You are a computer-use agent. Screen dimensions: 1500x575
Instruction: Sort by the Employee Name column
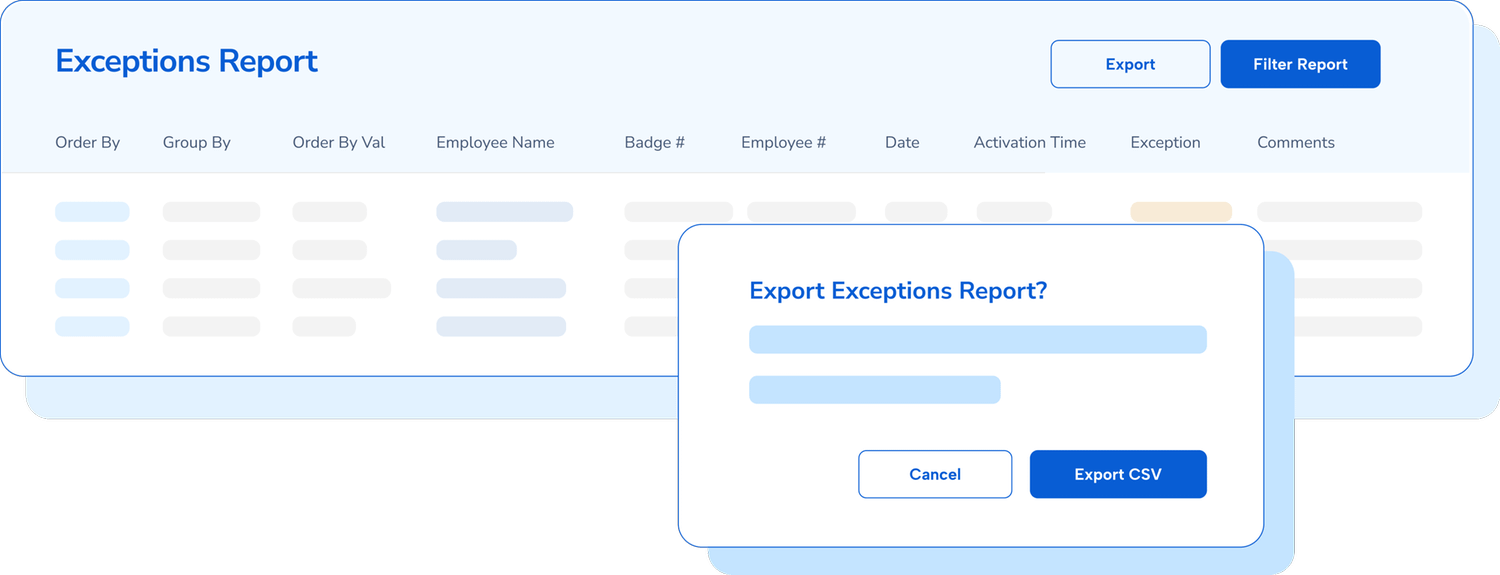click(495, 142)
